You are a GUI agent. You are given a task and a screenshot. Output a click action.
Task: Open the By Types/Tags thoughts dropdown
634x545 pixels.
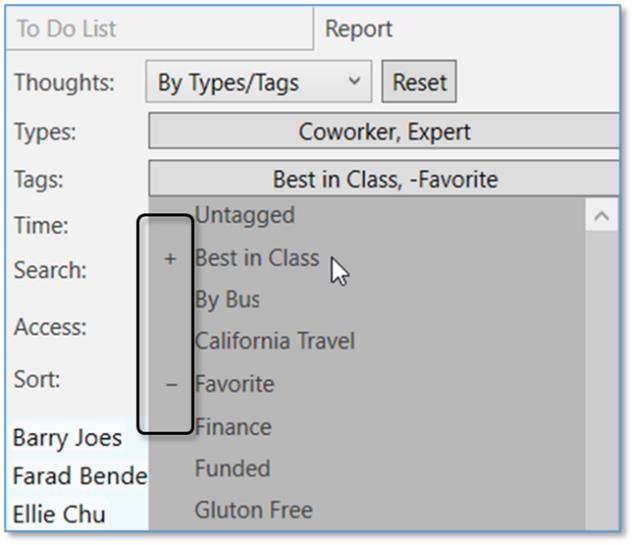pyautogui.click(x=258, y=82)
